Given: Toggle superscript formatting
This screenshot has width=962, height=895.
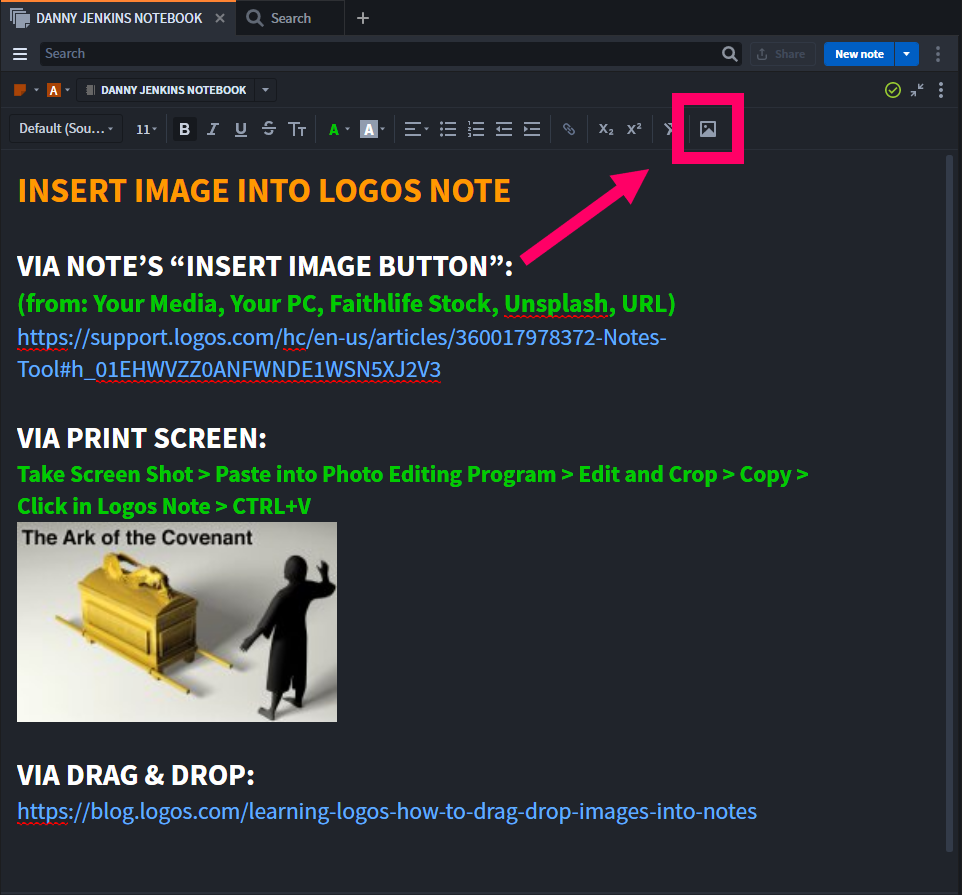Looking at the screenshot, I should pyautogui.click(x=634, y=129).
